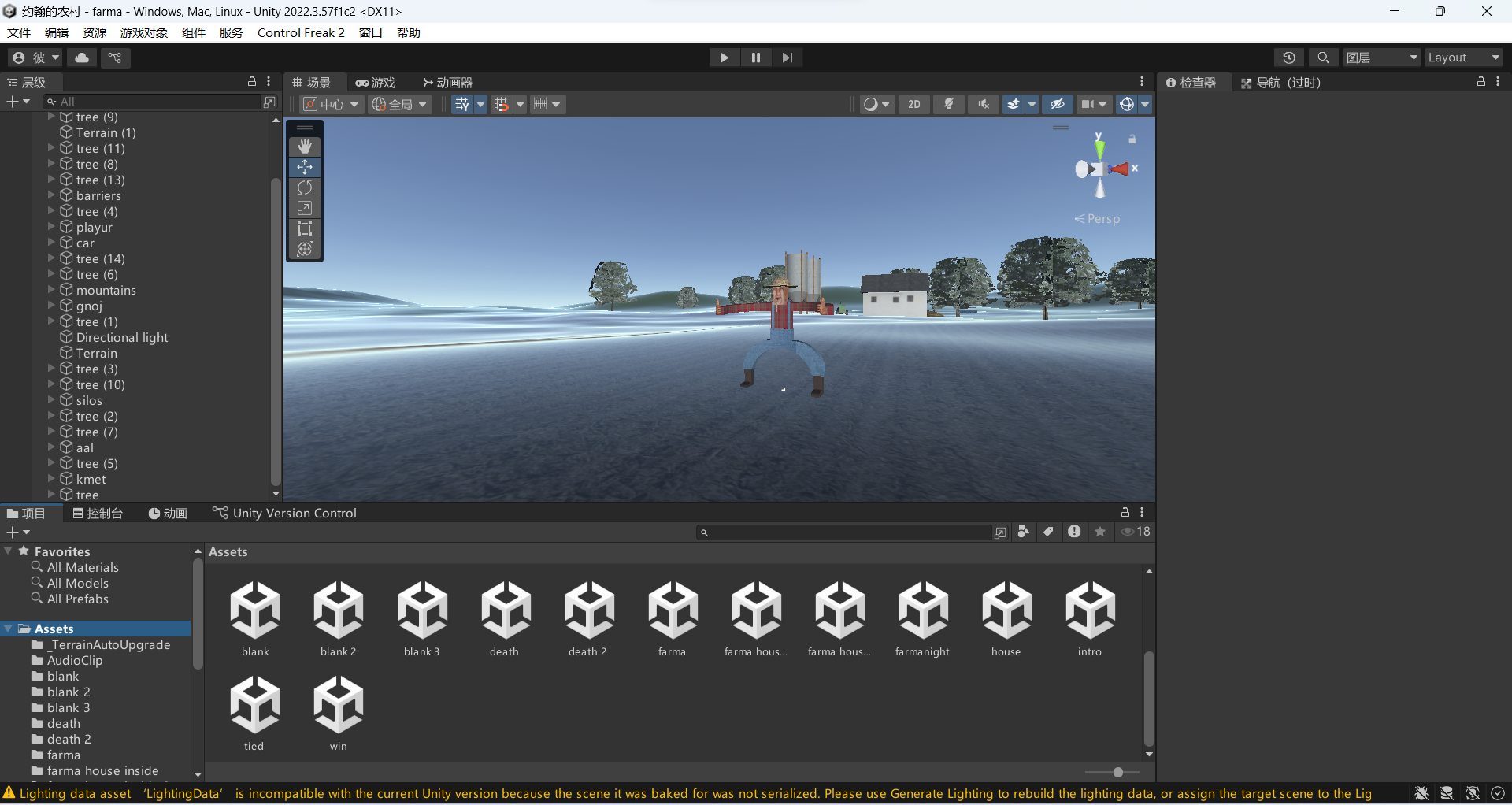The width and height of the screenshot is (1512, 805).
Task: Select the Rotate tool
Action: click(x=305, y=187)
